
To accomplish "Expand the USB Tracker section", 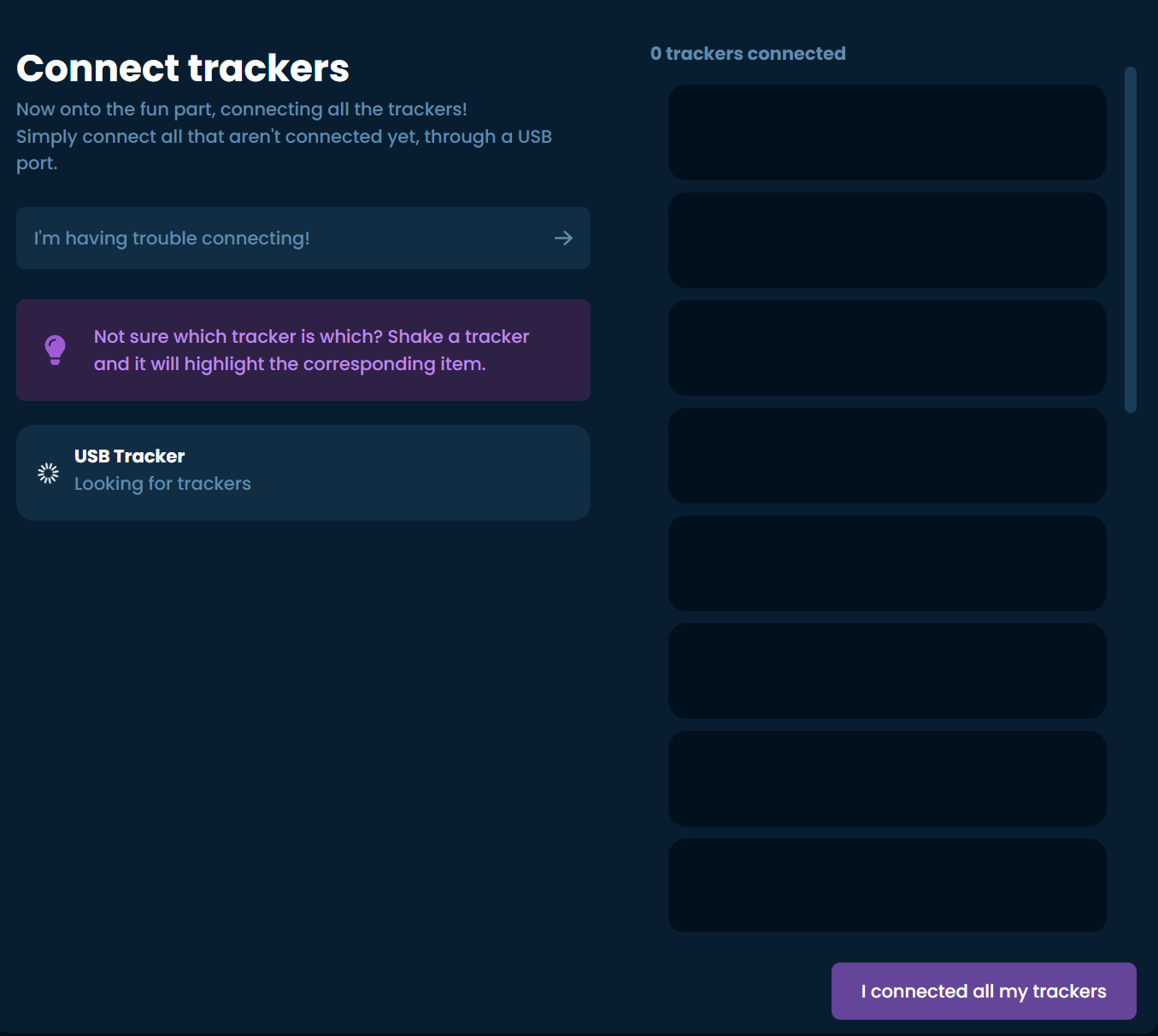I will coord(303,473).
